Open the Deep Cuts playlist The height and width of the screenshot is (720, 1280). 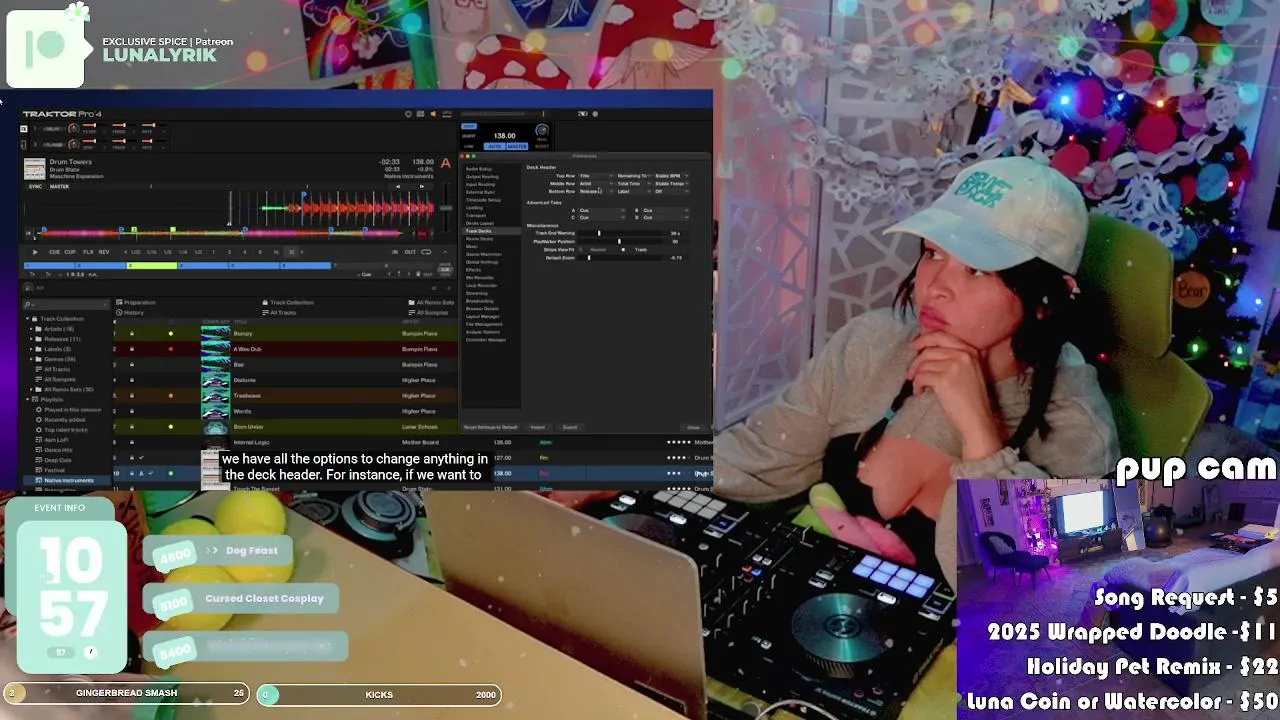pyautogui.click(x=57, y=460)
